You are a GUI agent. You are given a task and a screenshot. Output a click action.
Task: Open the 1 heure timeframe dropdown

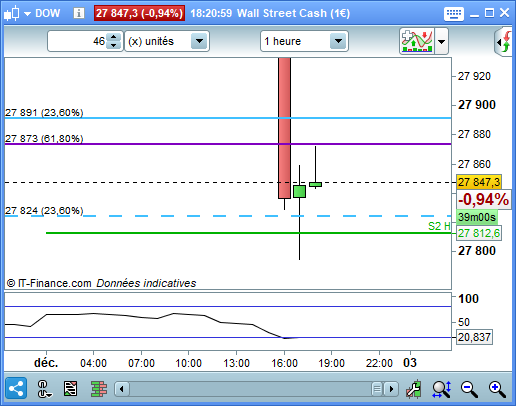click(304, 41)
